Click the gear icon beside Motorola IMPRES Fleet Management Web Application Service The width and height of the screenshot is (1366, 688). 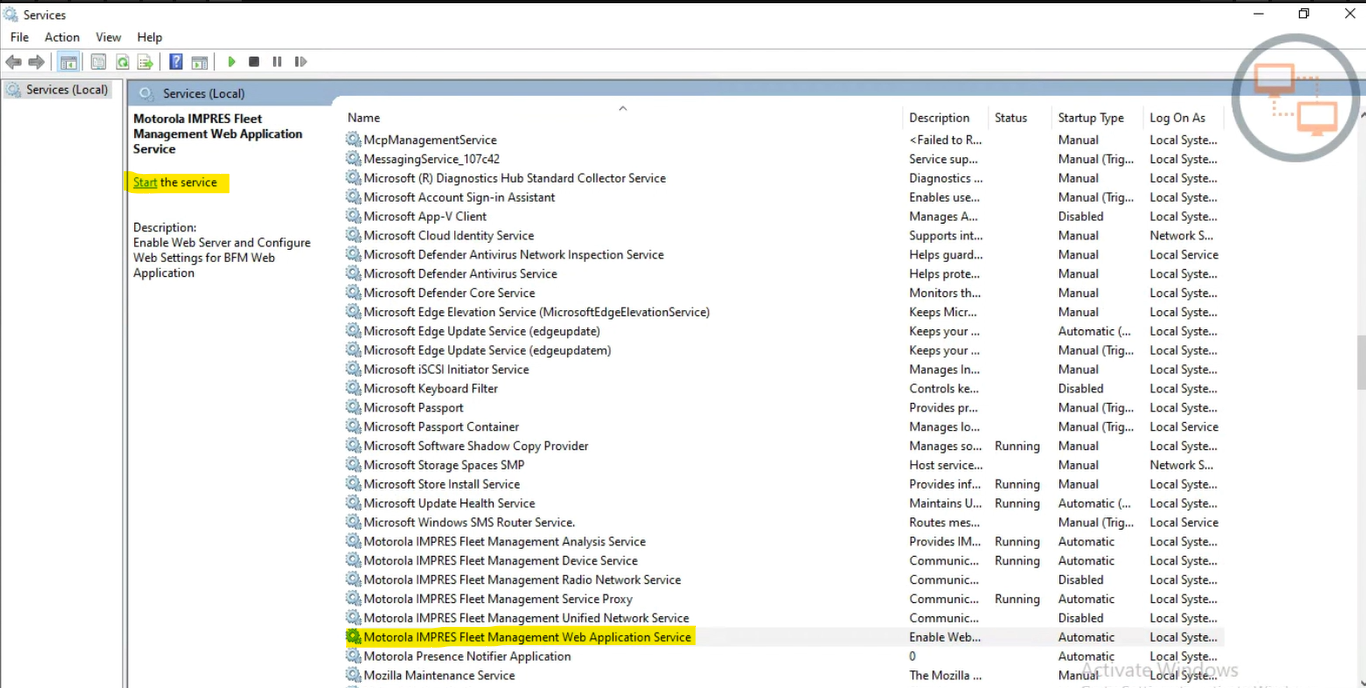[x=353, y=637]
